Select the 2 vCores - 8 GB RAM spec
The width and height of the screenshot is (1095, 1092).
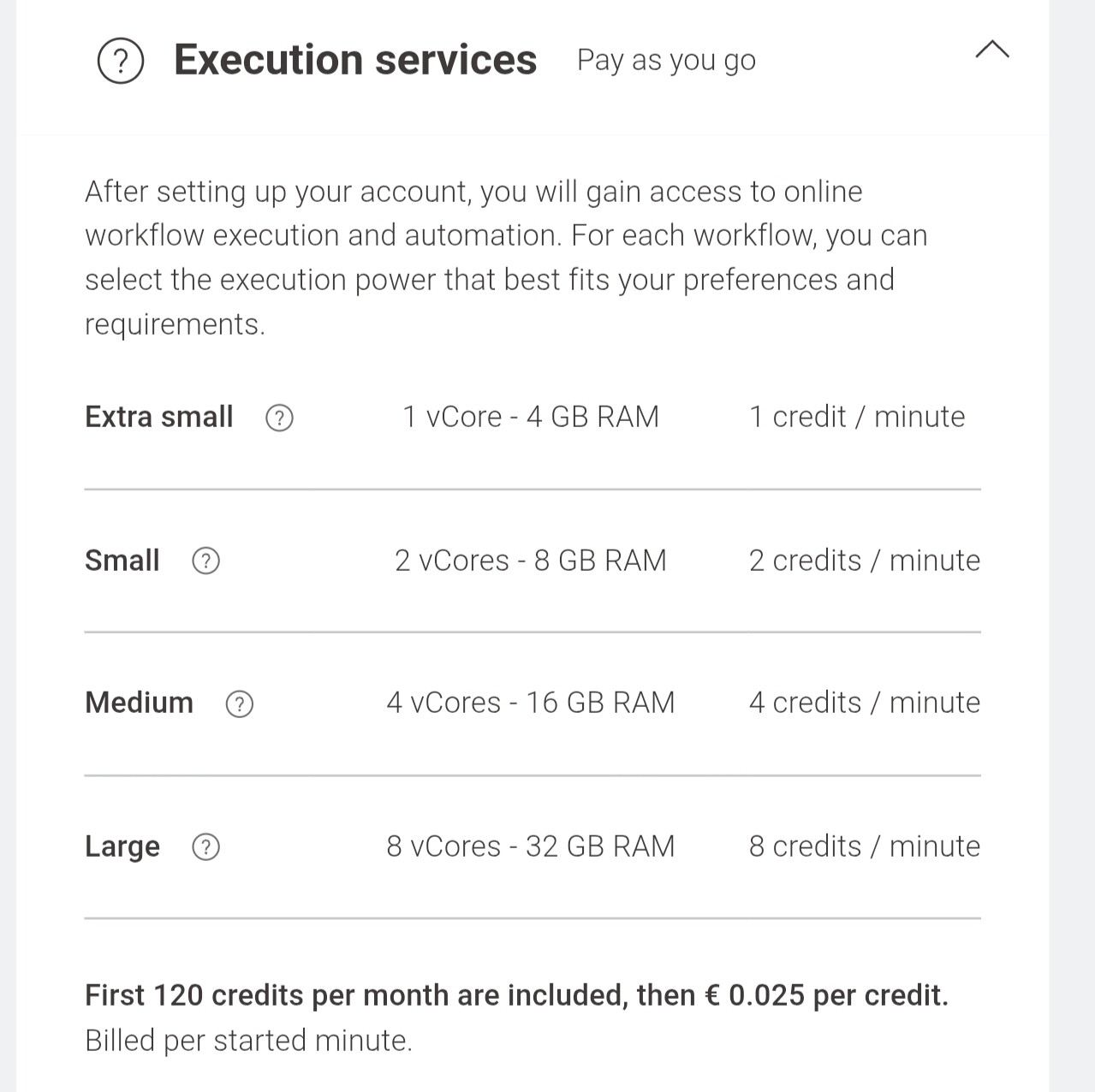click(531, 561)
